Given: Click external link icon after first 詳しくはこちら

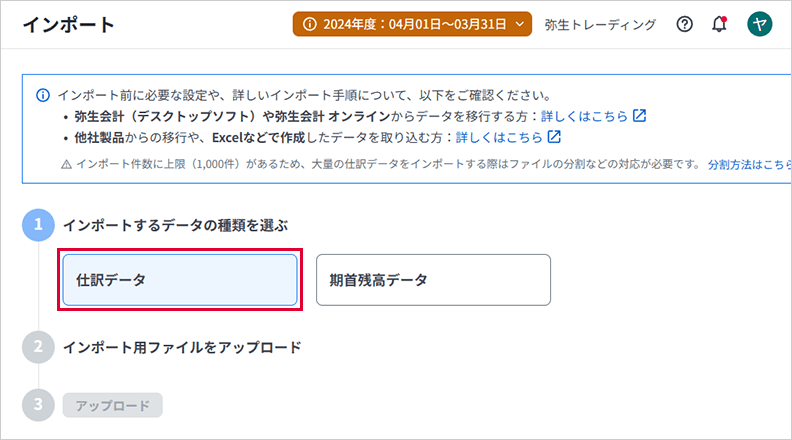Looking at the screenshot, I should pos(640,116).
